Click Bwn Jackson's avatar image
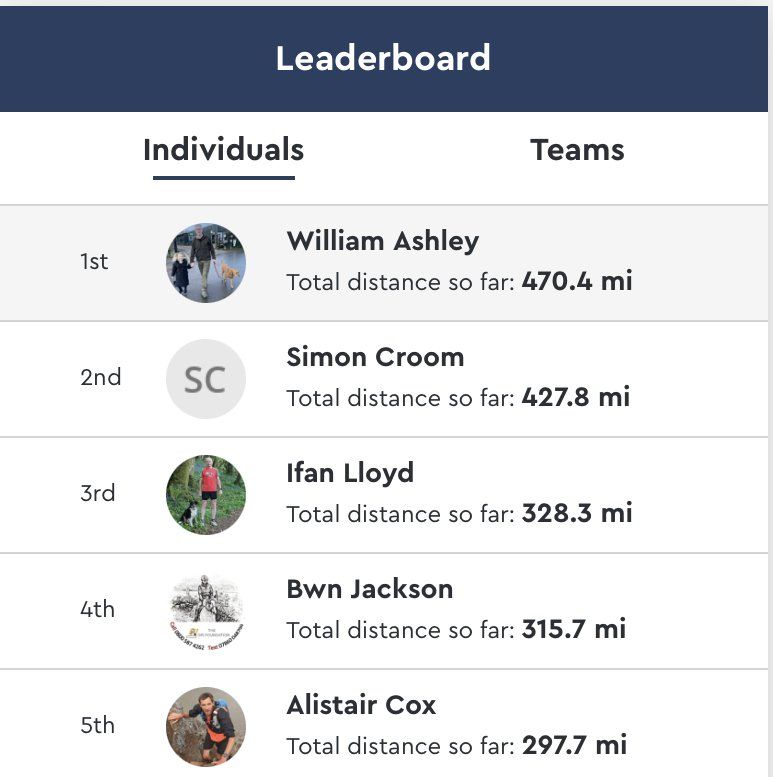773x777 pixels. pos(205,611)
